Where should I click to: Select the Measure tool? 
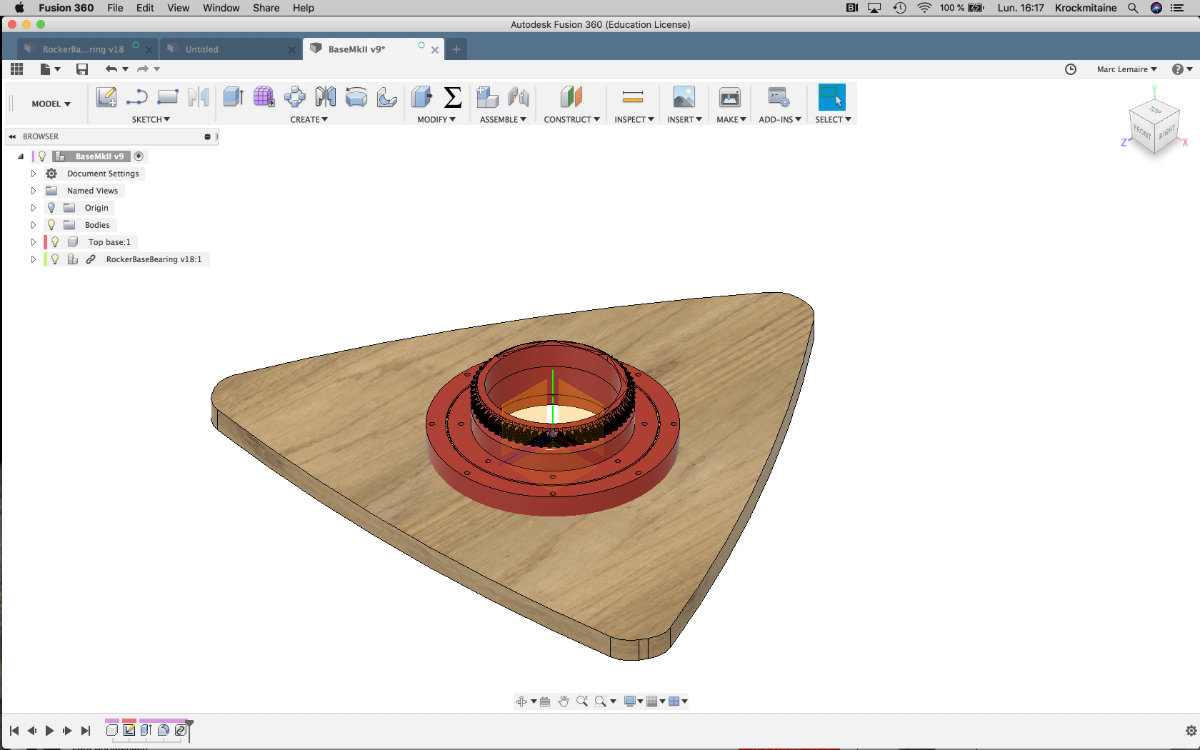(632, 97)
